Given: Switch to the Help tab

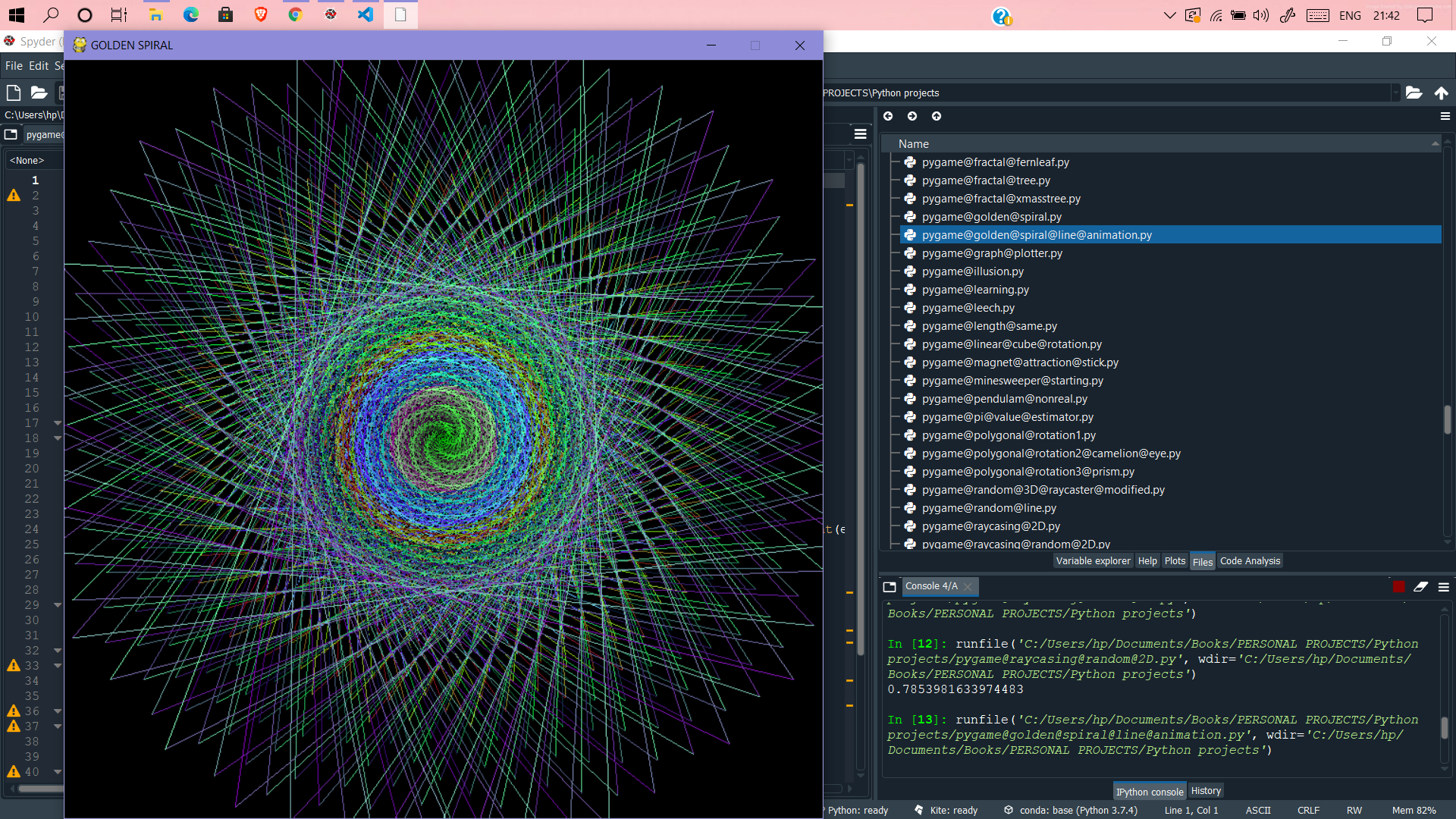Looking at the screenshot, I should pyautogui.click(x=1147, y=561).
